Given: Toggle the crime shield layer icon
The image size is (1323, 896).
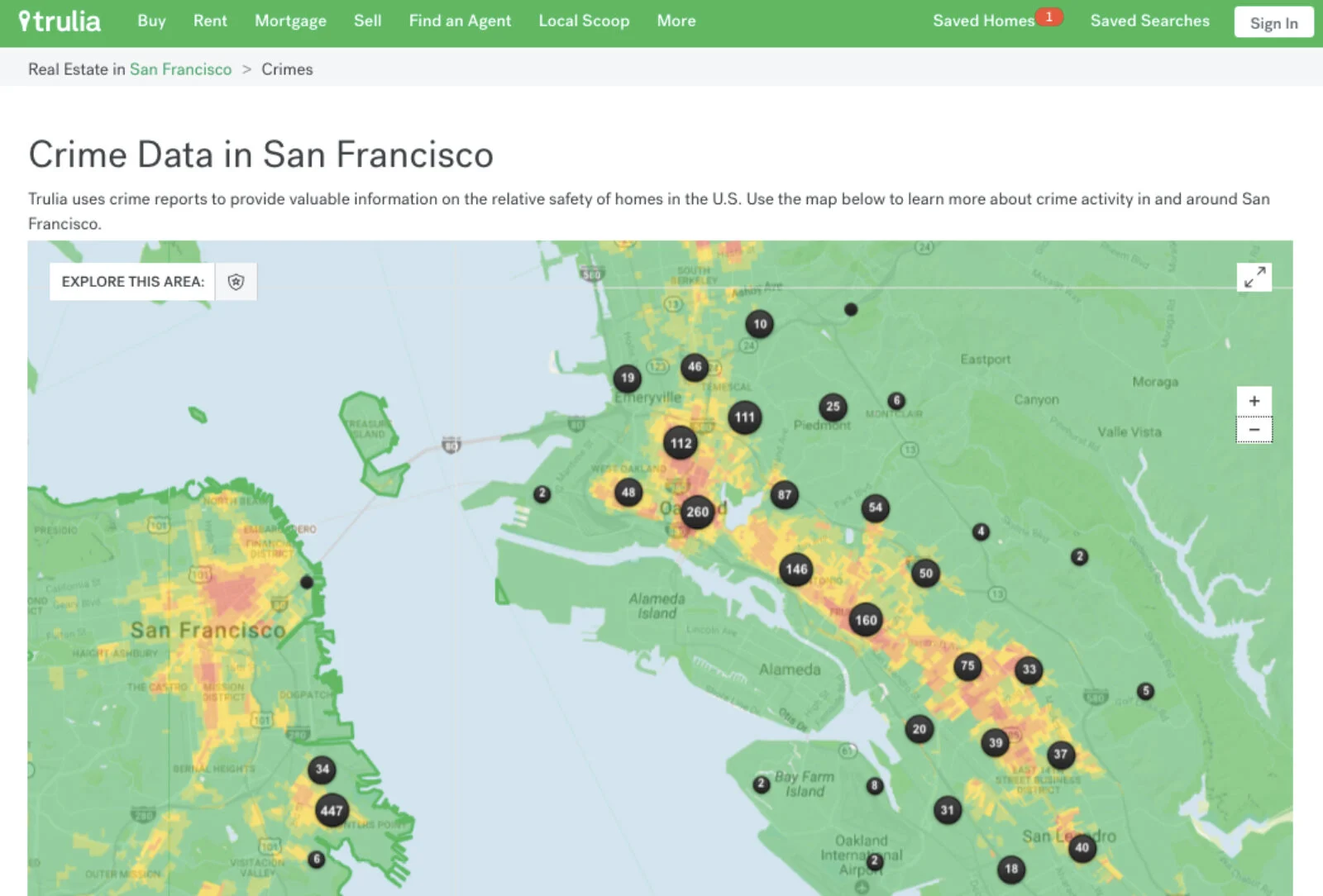Looking at the screenshot, I should click(236, 282).
